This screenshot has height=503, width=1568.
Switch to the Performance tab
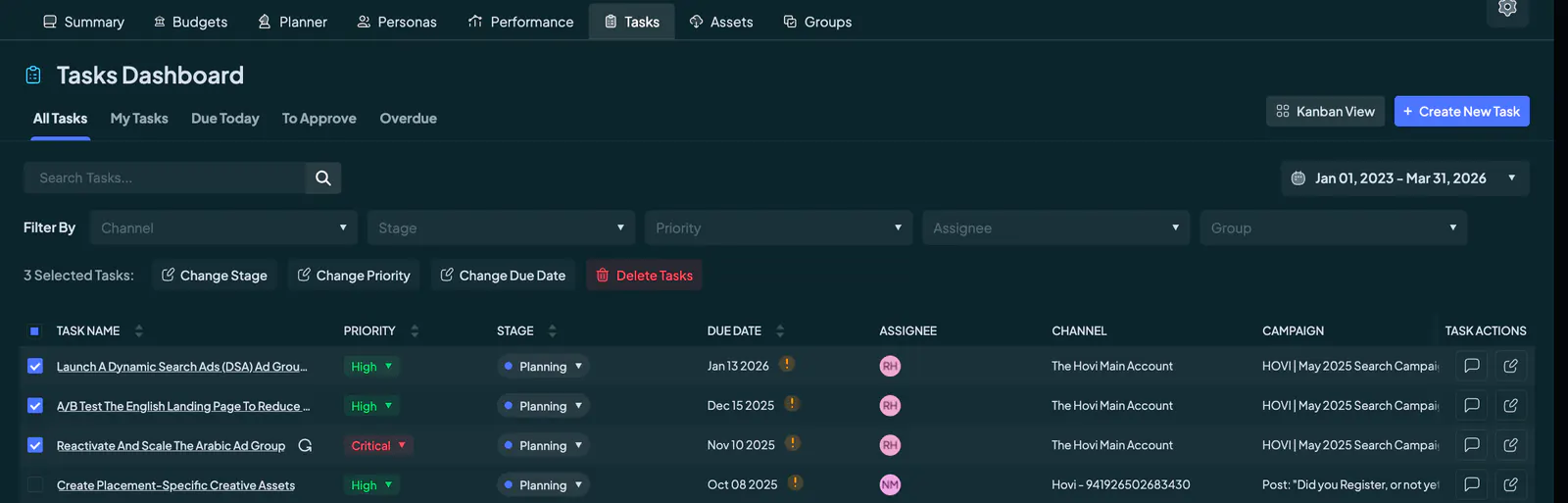tap(520, 22)
